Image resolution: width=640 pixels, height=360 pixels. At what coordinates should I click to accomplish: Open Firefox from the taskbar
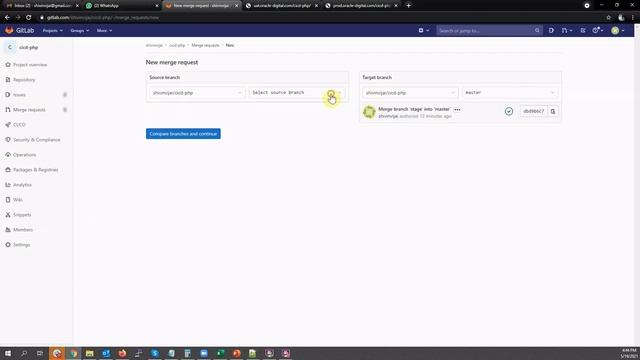122,353
